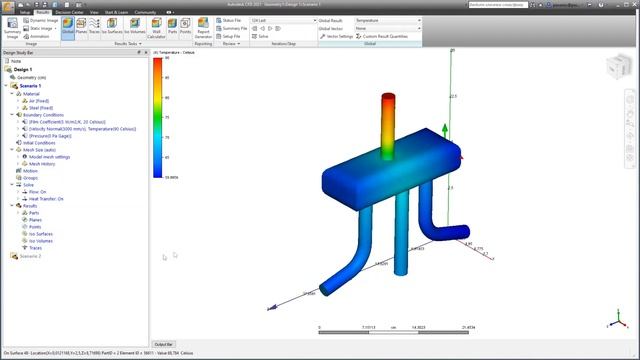The image size is (640, 360).
Task: Open the Summary Image tool
Action: (12, 28)
